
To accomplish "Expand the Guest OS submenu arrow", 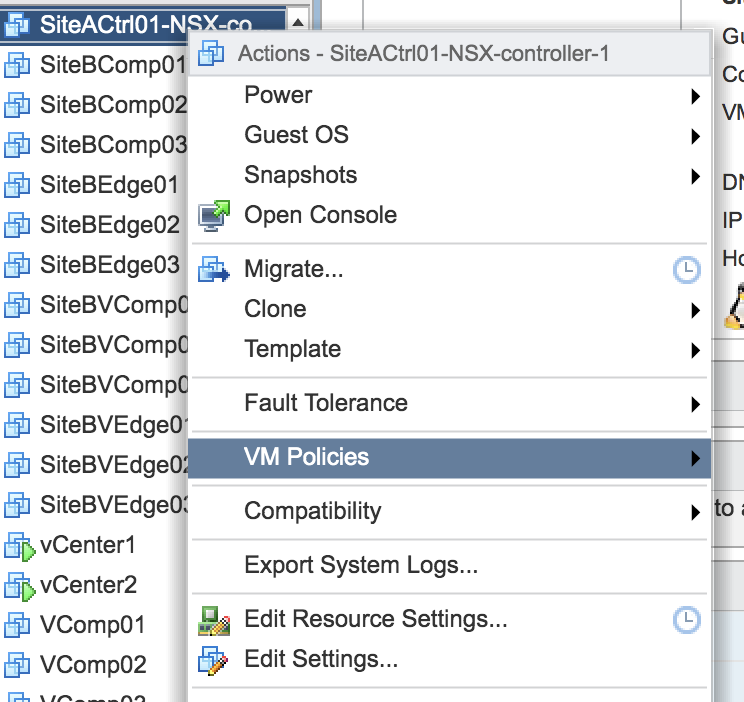I will (695, 136).
